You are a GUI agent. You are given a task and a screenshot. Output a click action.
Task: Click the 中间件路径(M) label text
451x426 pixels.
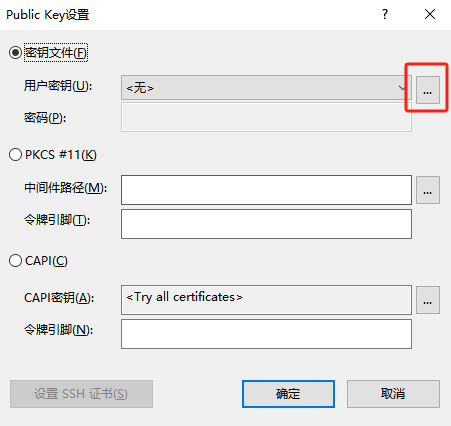pos(65,188)
